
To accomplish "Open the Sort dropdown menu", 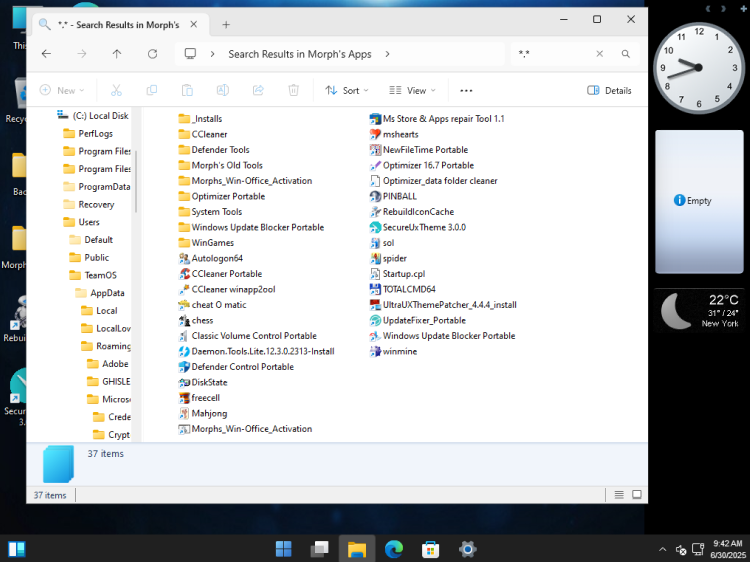I will point(347,90).
